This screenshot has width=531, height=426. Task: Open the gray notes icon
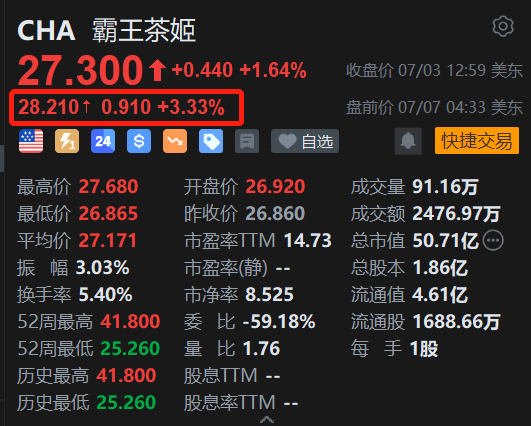pyautogui.click(x=247, y=141)
